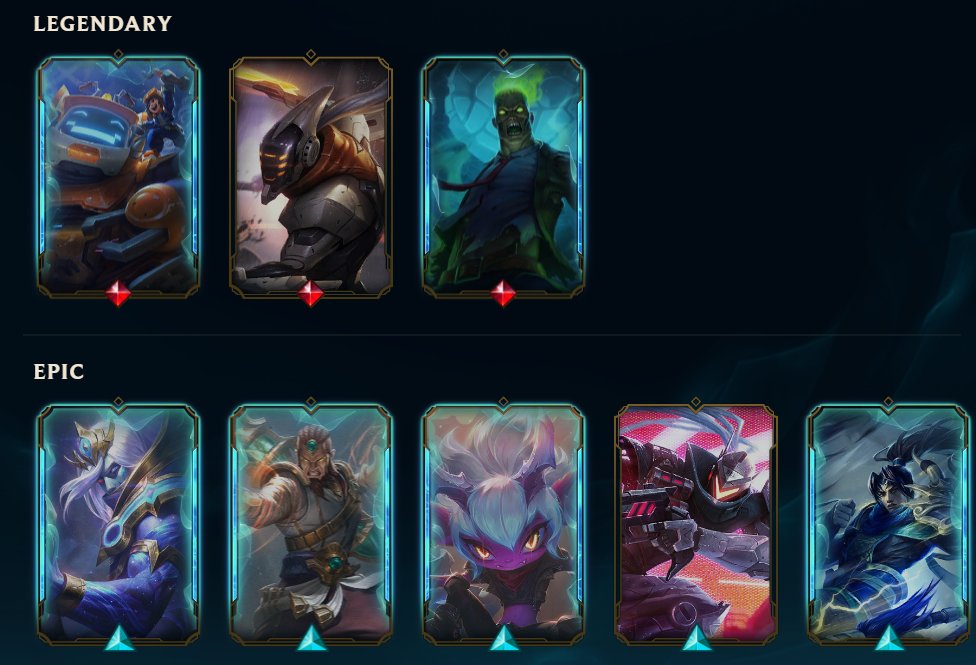Click the LEGENDARY section heading

(x=103, y=24)
